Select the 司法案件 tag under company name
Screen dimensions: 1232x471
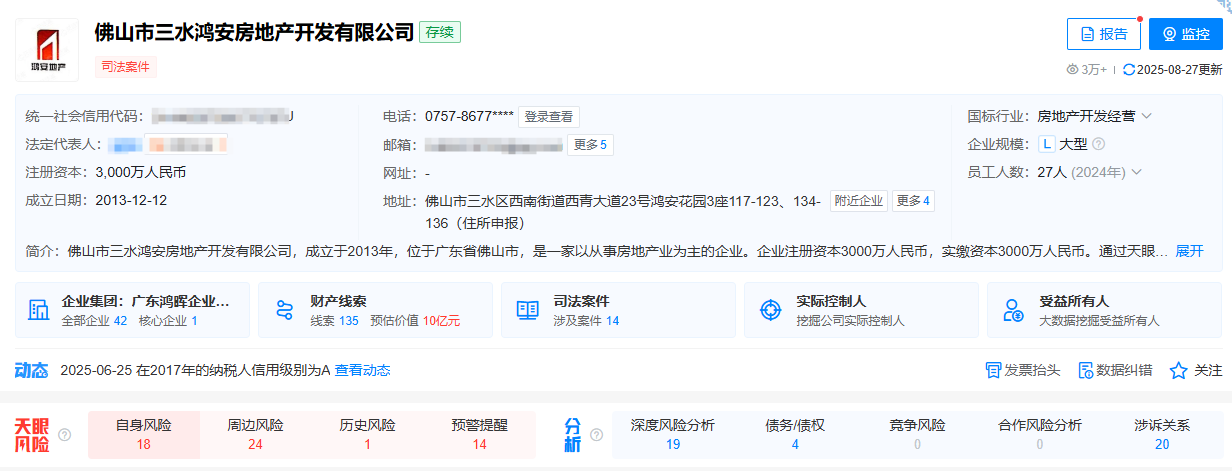pyautogui.click(x=126, y=67)
